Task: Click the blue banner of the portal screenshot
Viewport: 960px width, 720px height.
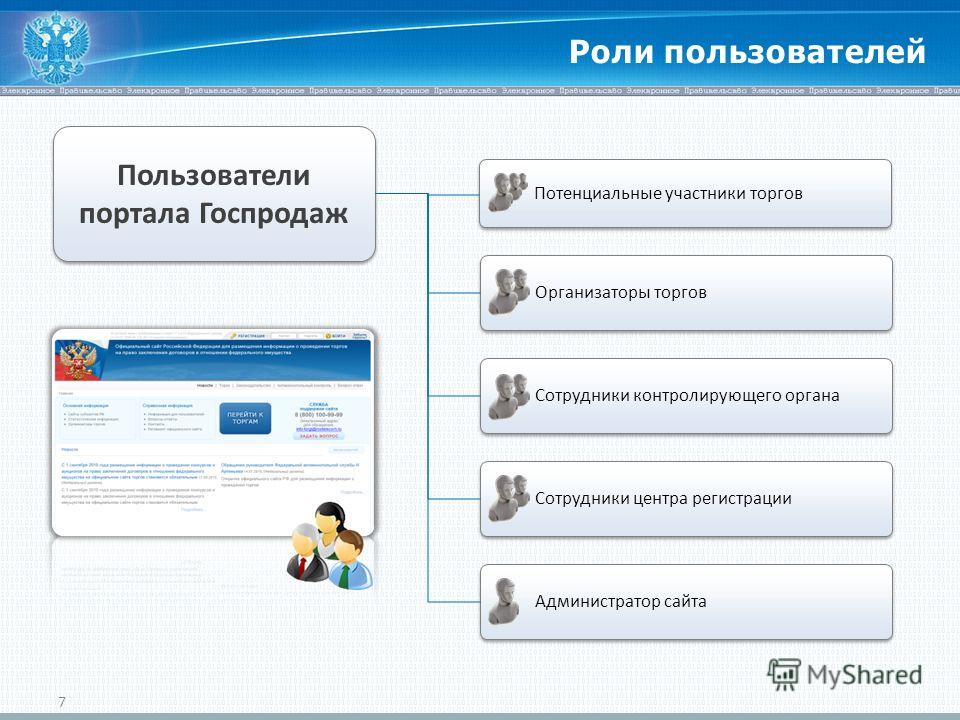Action: tap(212, 361)
